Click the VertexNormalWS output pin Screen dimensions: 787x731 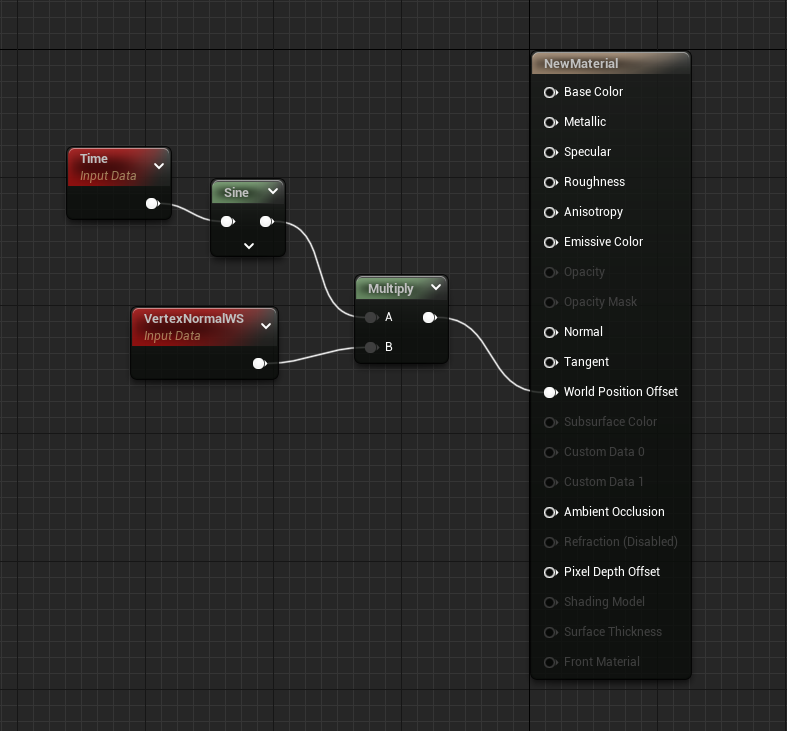tap(259, 364)
